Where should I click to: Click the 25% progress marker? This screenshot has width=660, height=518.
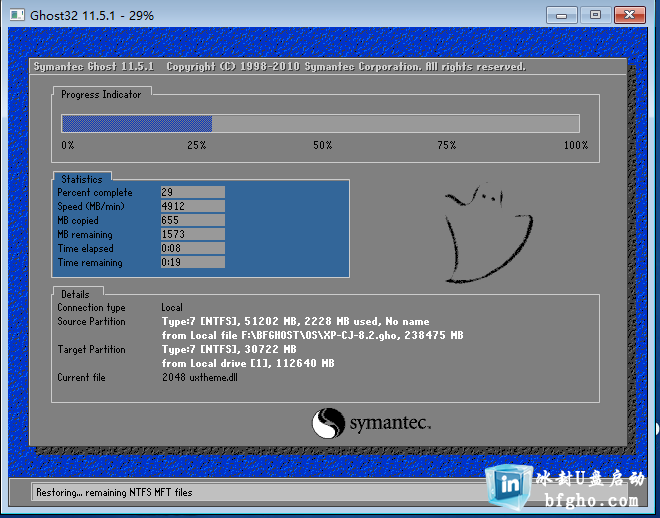pos(197,145)
